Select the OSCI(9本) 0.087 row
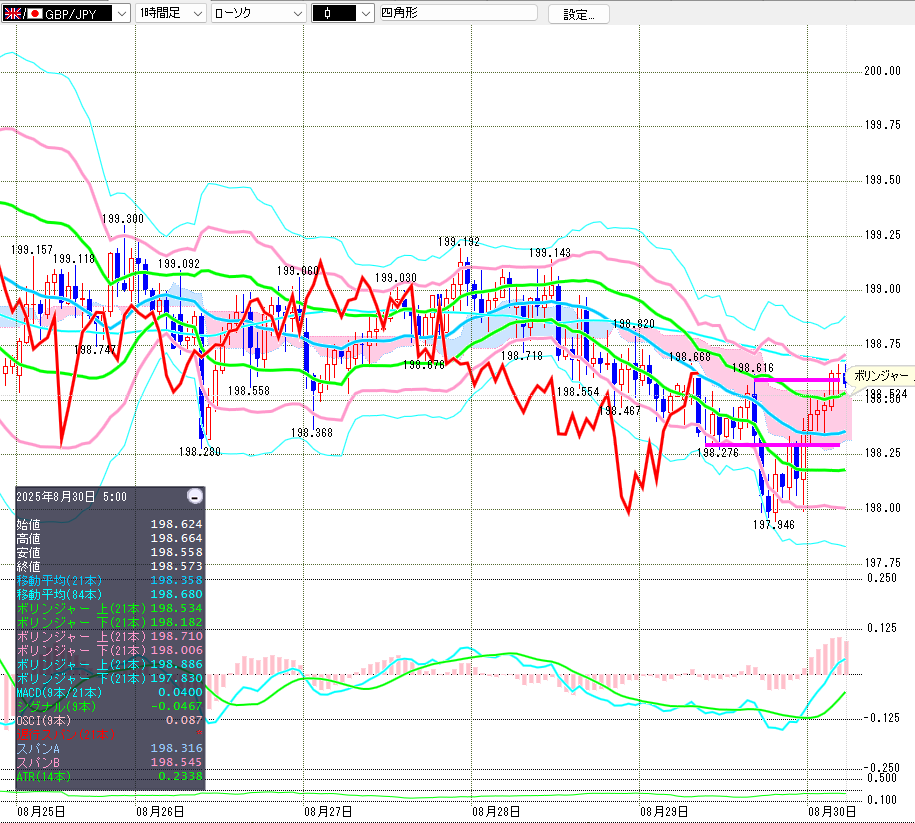This screenshot has height=823, width=915. pos(110,720)
